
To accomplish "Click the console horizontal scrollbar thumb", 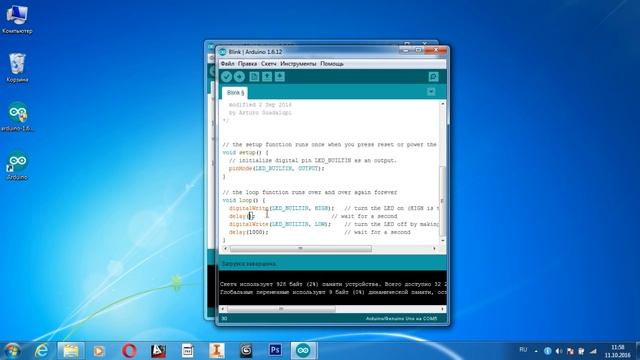I will [x=281, y=309].
